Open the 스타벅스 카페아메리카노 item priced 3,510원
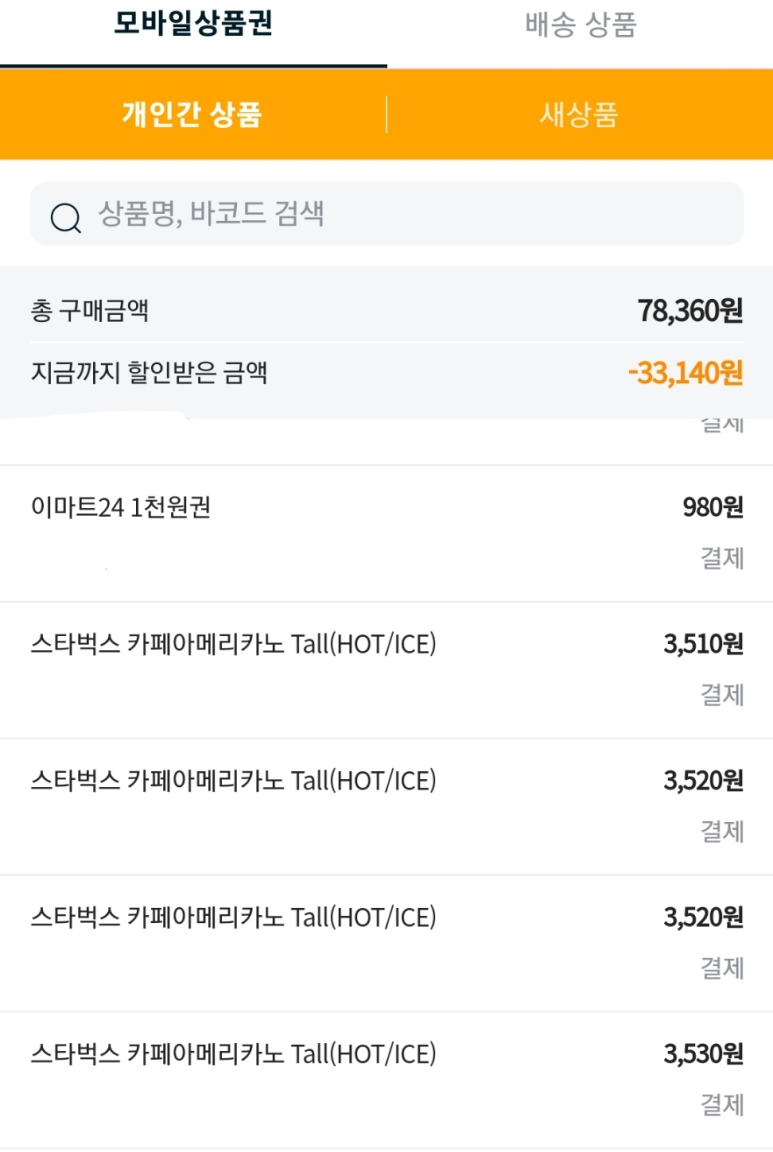The image size is (773, 1152). 234,645
